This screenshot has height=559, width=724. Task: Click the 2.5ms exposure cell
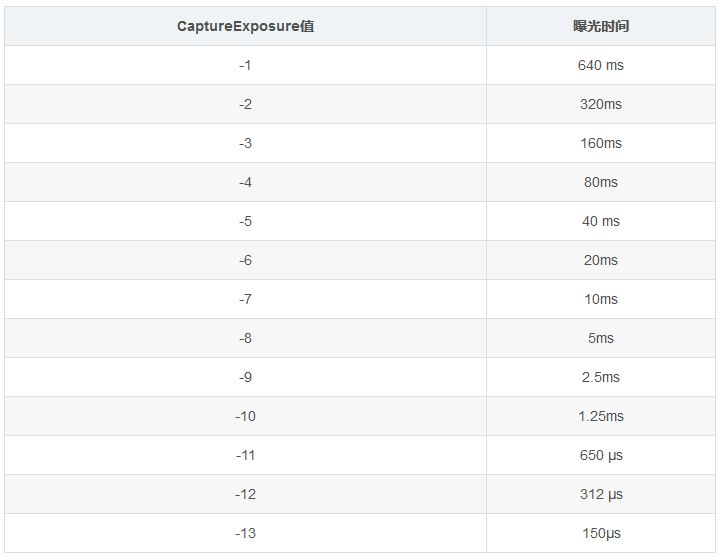click(601, 377)
